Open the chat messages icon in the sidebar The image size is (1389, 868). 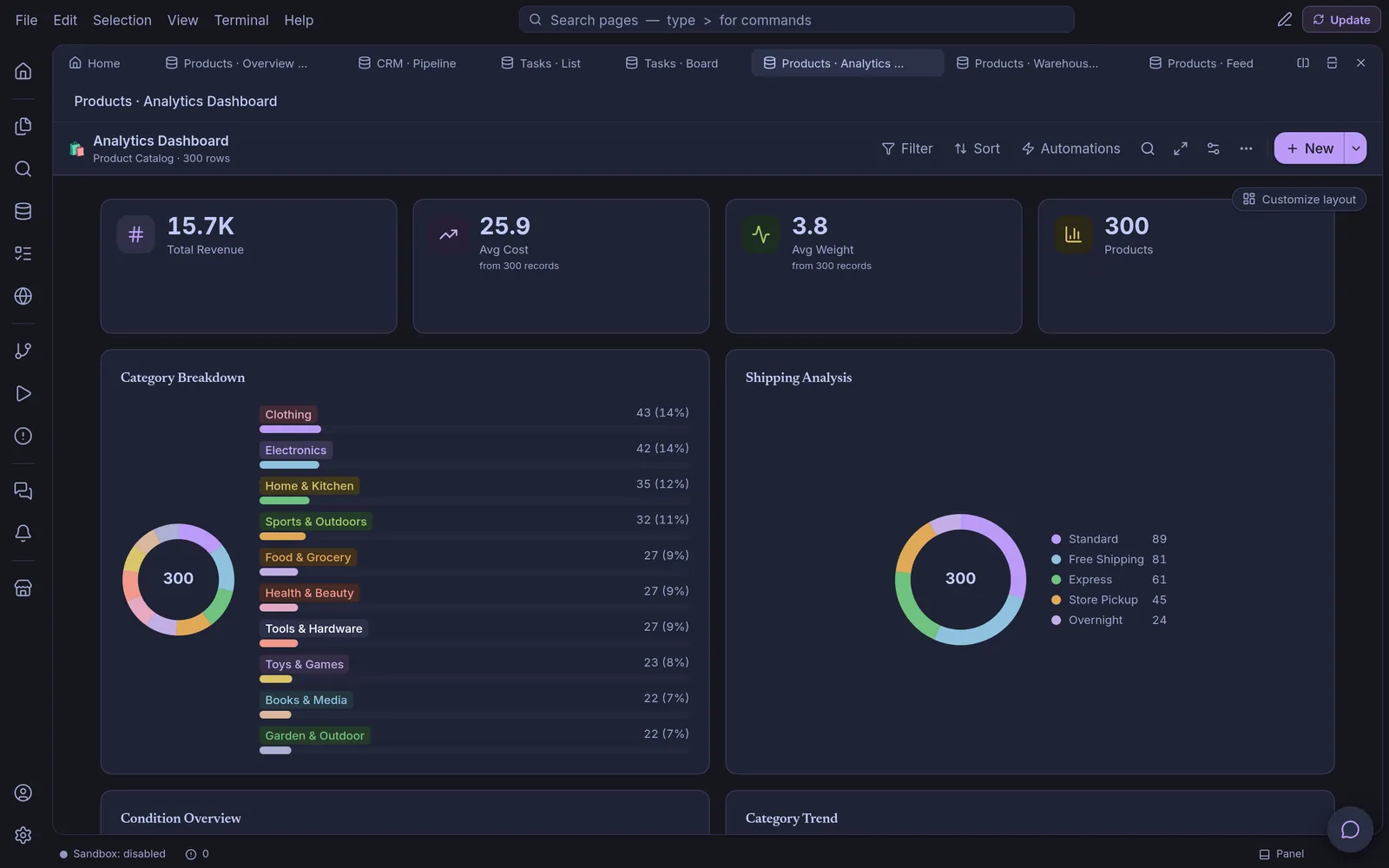point(23,491)
